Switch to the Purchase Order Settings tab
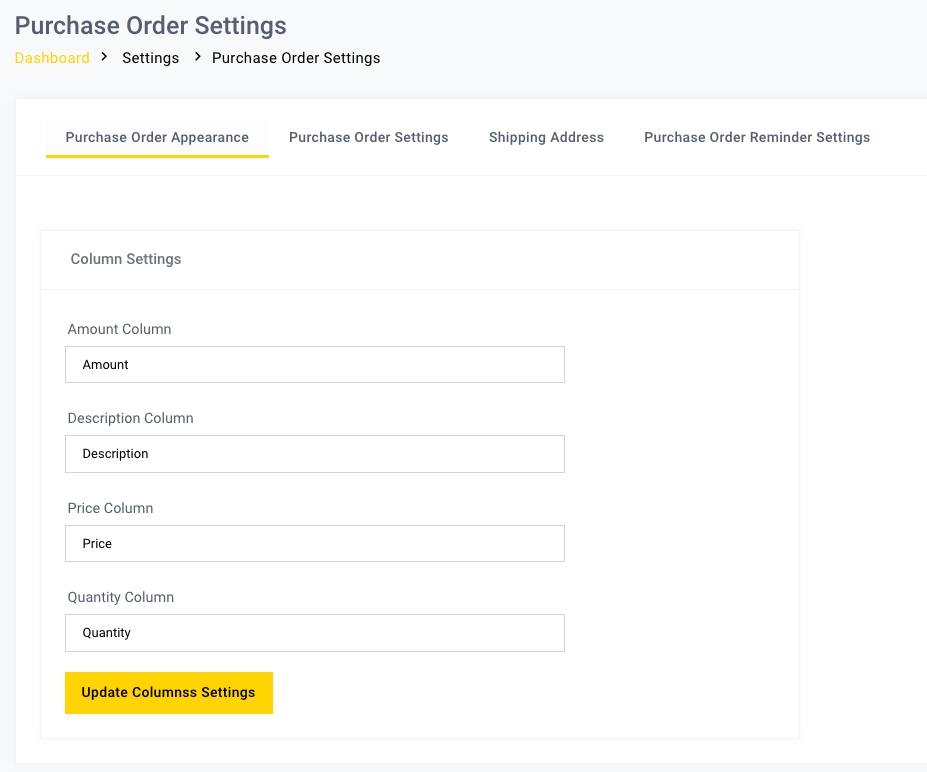The image size is (927, 772). [x=368, y=137]
